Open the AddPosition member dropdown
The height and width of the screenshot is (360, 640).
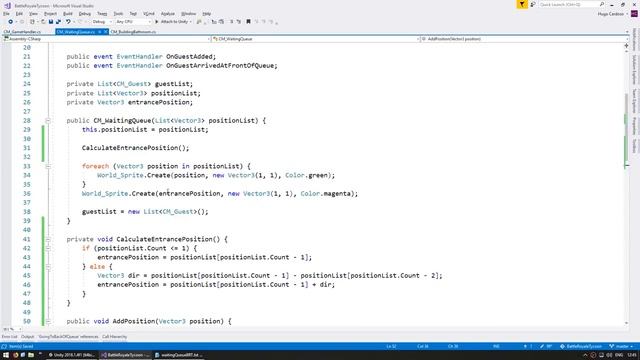pyautogui.click(x=524, y=39)
